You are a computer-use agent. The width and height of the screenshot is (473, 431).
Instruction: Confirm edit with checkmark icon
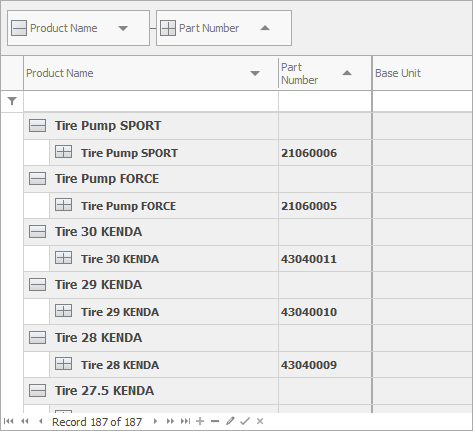tap(245, 421)
